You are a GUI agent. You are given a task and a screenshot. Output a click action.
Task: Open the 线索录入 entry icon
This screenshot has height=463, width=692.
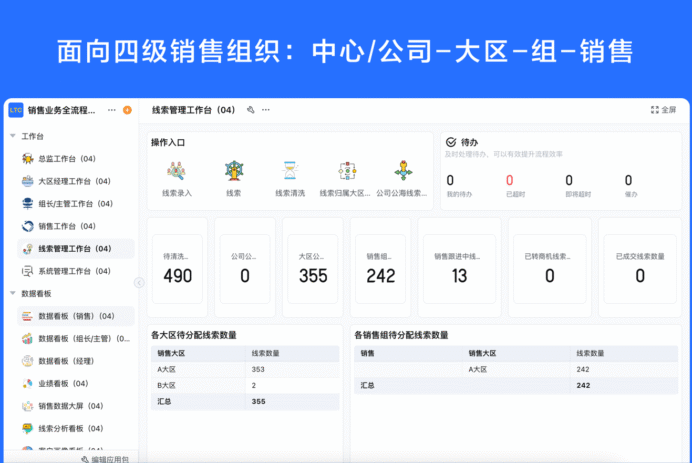(177, 171)
